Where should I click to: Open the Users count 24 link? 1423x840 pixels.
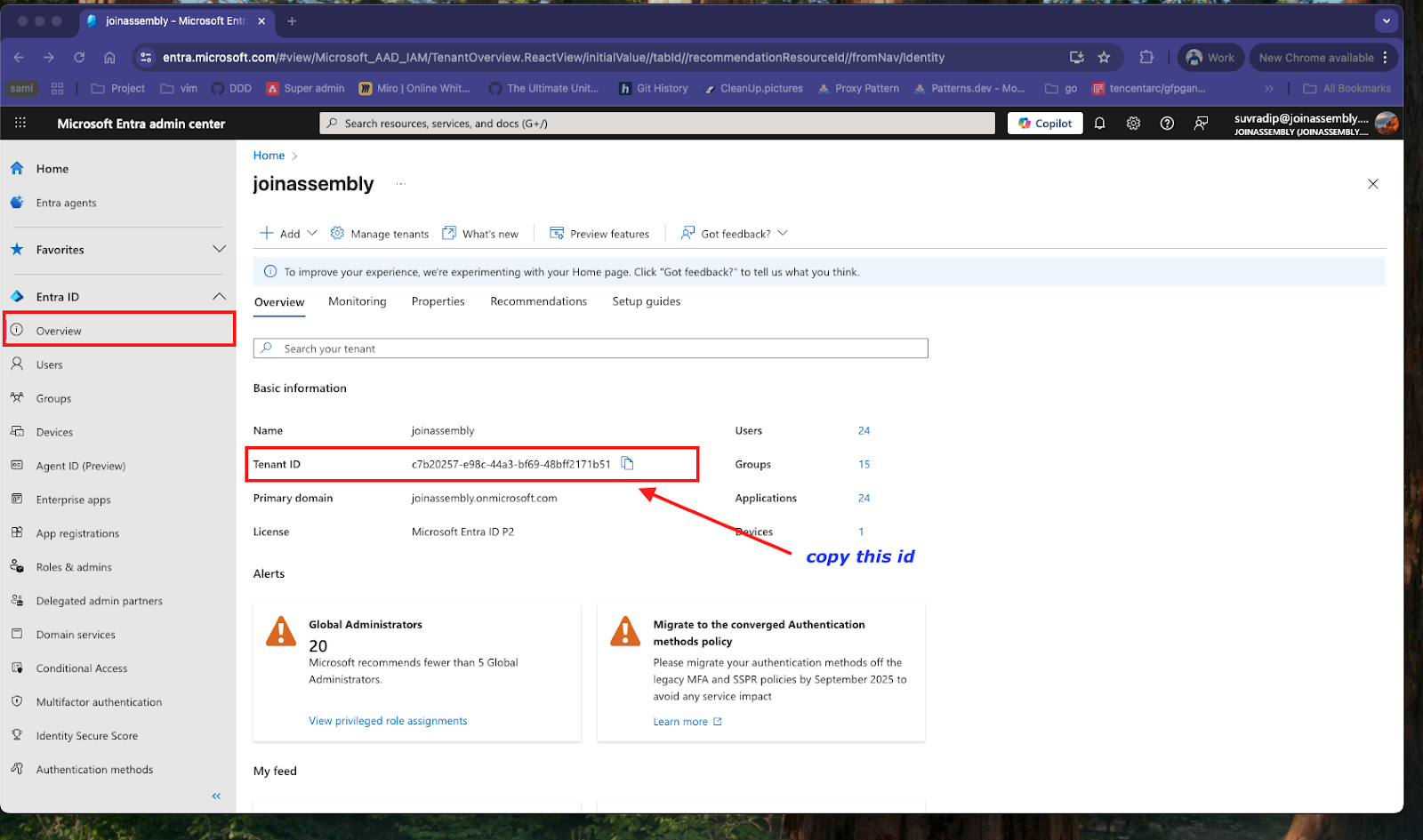[864, 431]
